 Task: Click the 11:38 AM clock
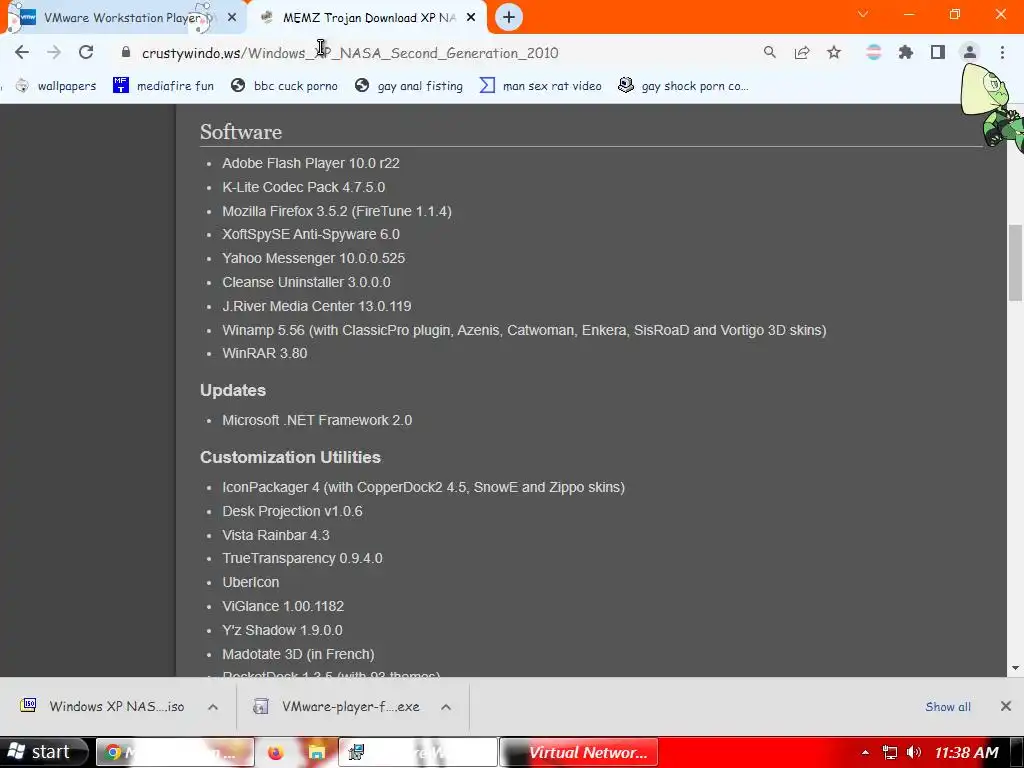(x=967, y=752)
